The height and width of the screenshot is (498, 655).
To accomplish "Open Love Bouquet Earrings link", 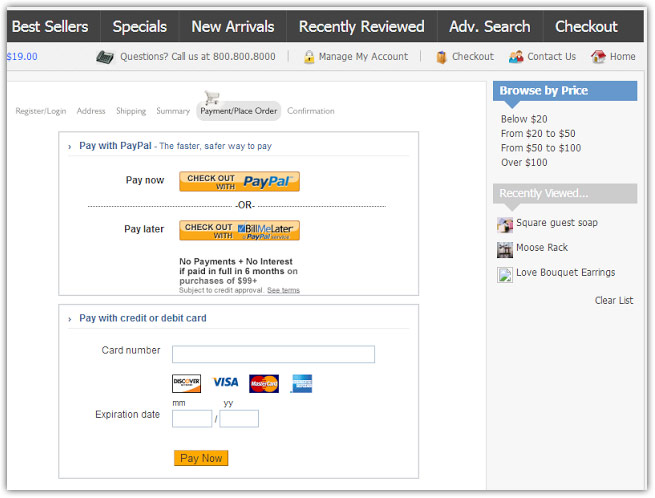I will (566, 273).
